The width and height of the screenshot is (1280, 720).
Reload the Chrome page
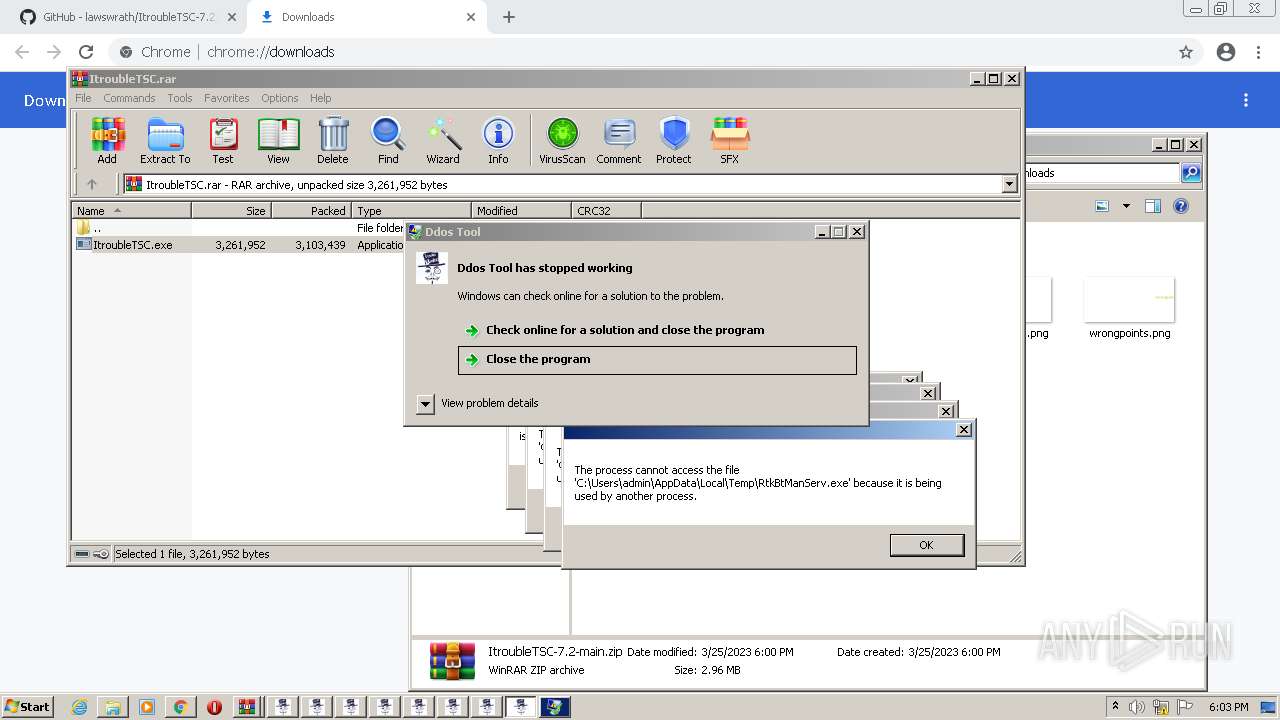(86, 52)
